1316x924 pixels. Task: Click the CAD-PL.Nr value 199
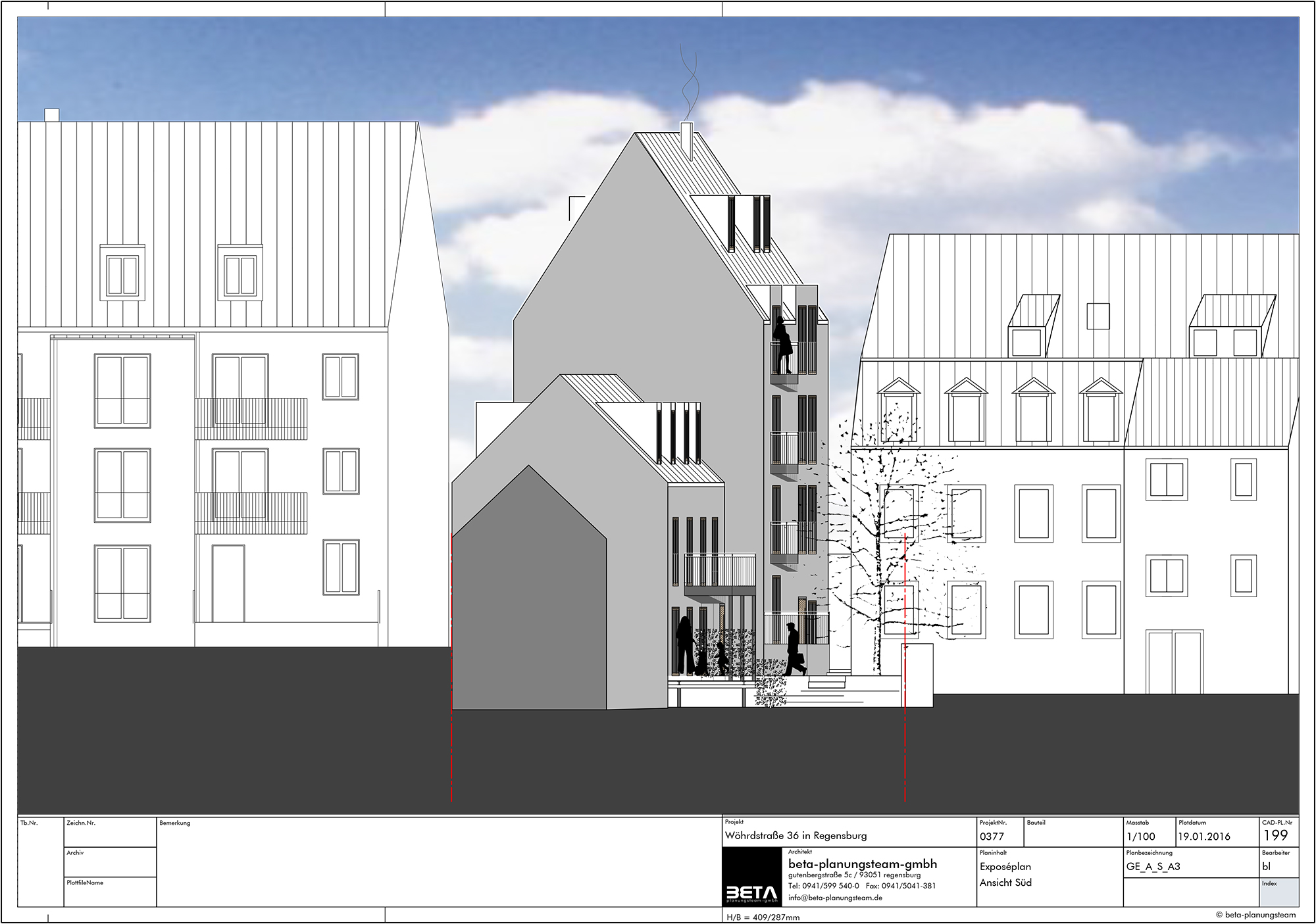pyautogui.click(x=1275, y=836)
